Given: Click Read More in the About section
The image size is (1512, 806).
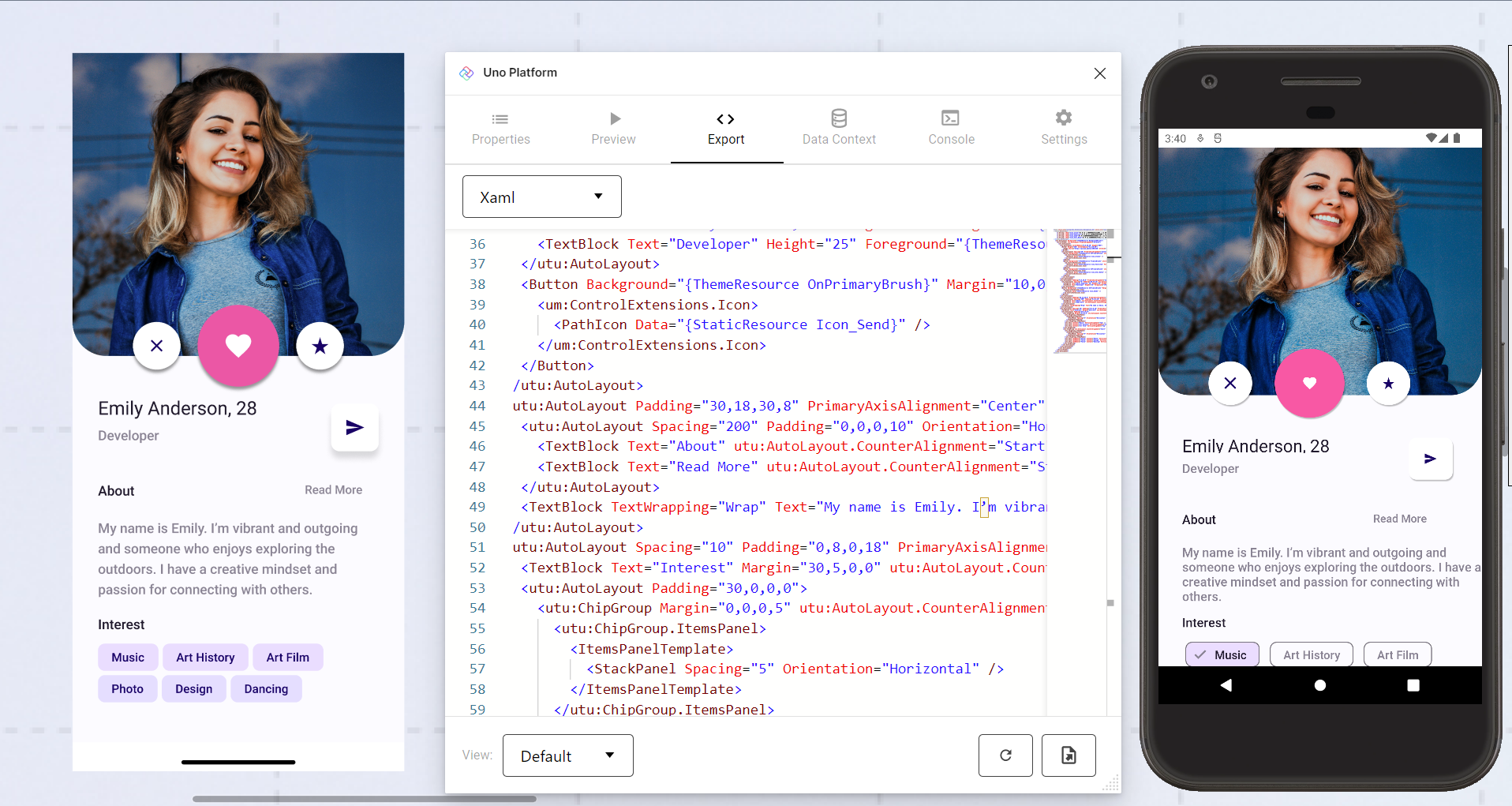Looking at the screenshot, I should click(332, 489).
